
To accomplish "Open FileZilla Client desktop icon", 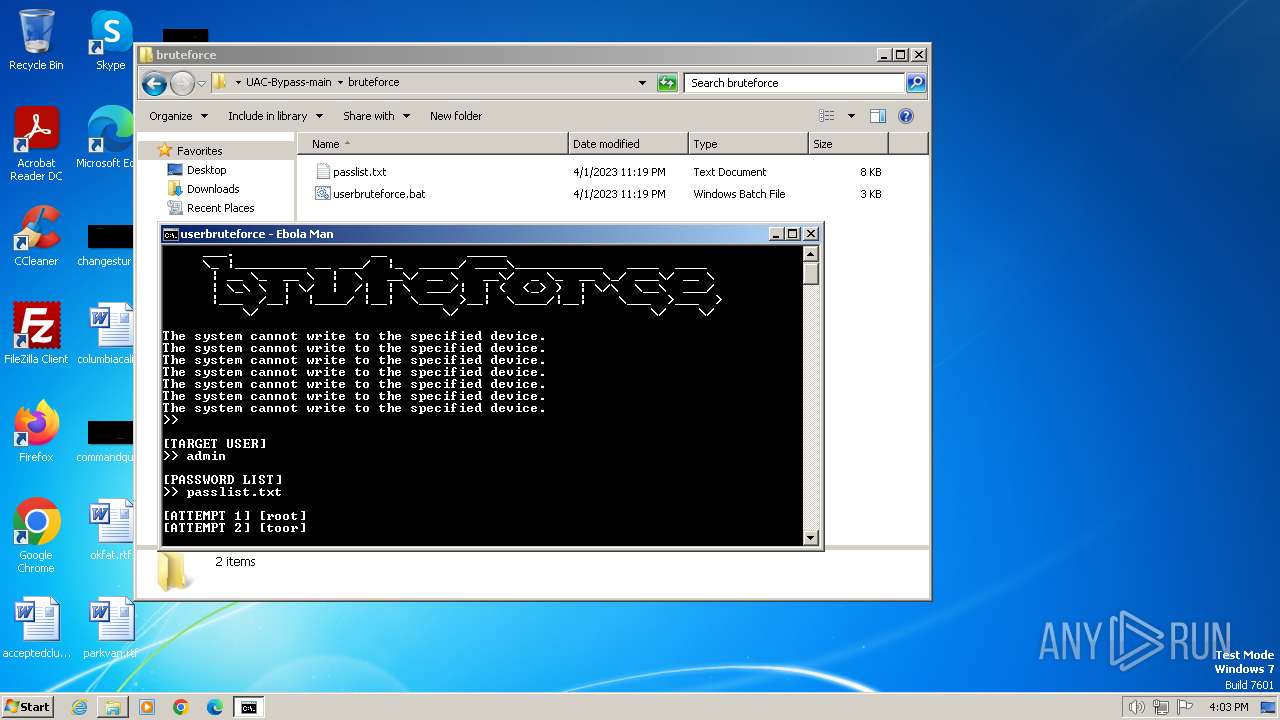I will pos(36,334).
